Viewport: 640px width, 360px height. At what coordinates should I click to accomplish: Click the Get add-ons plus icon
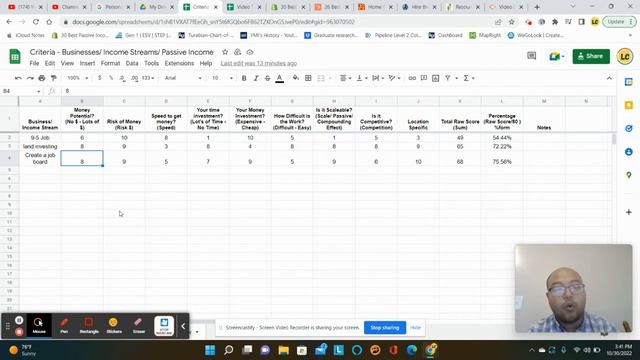[629, 212]
